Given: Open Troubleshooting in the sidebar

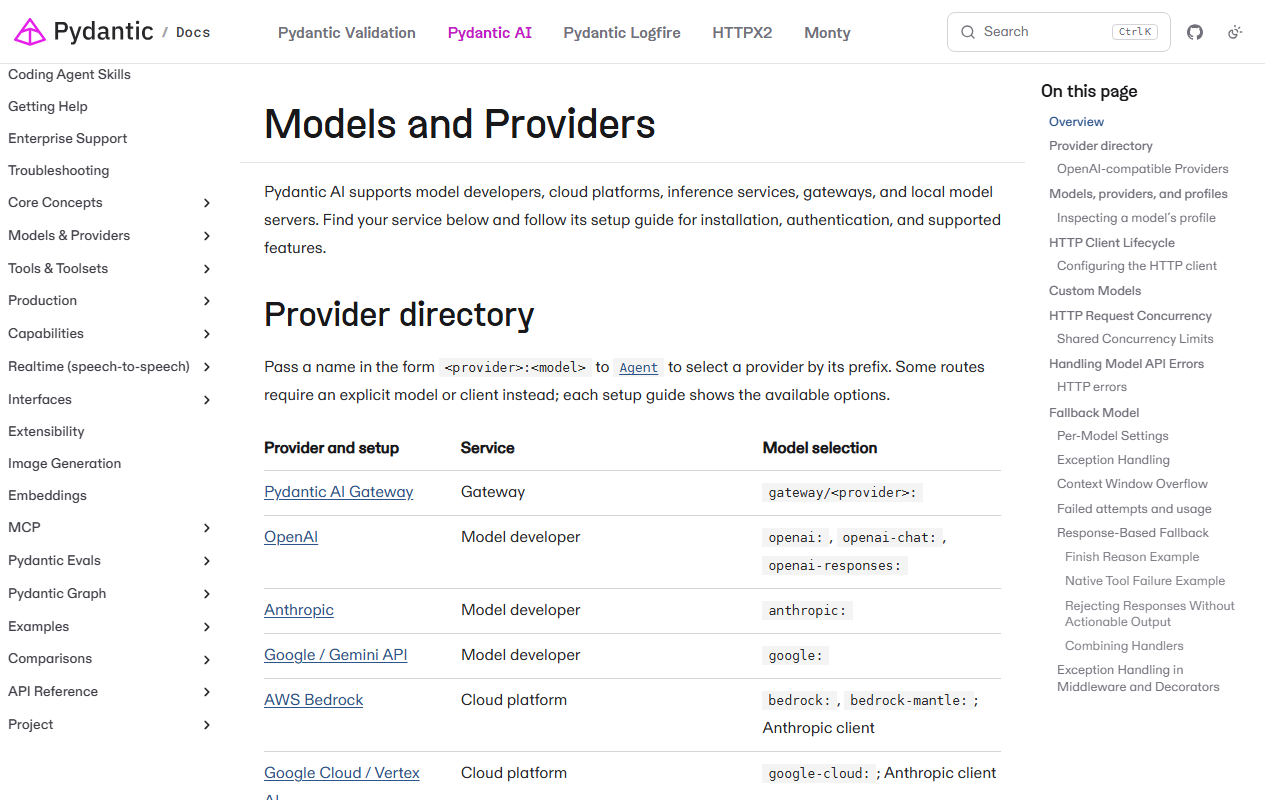Looking at the screenshot, I should pos(59,170).
